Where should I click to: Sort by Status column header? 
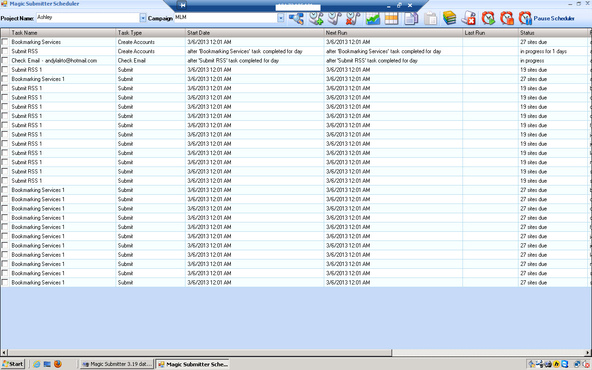(553, 33)
